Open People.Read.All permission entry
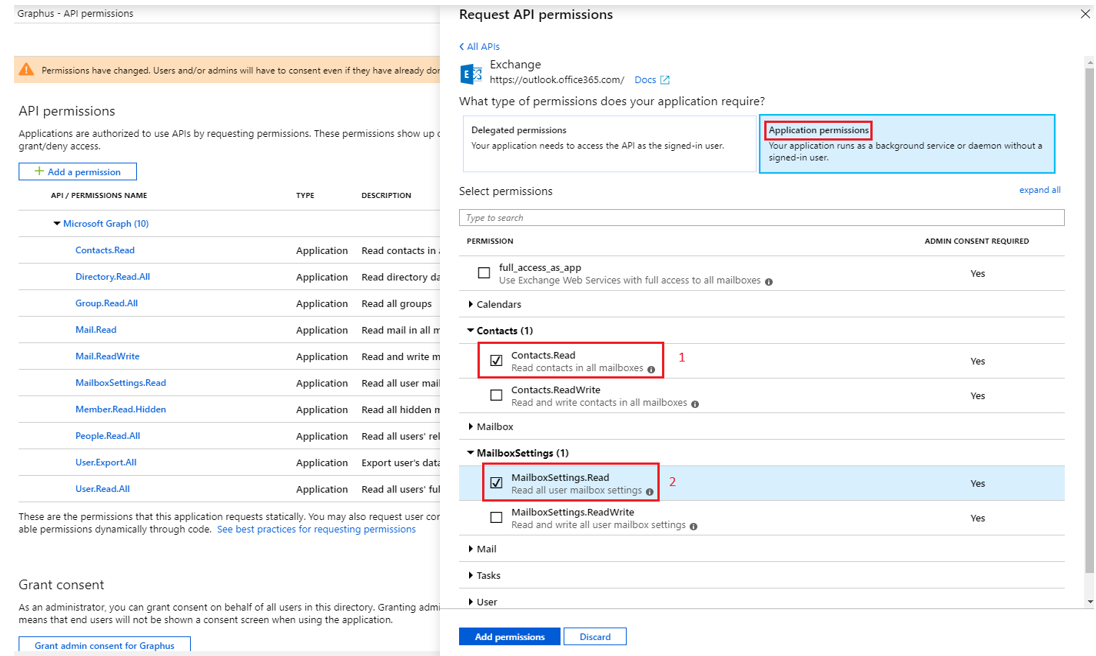The width and height of the screenshot is (1096, 656). pyautogui.click(x=108, y=436)
